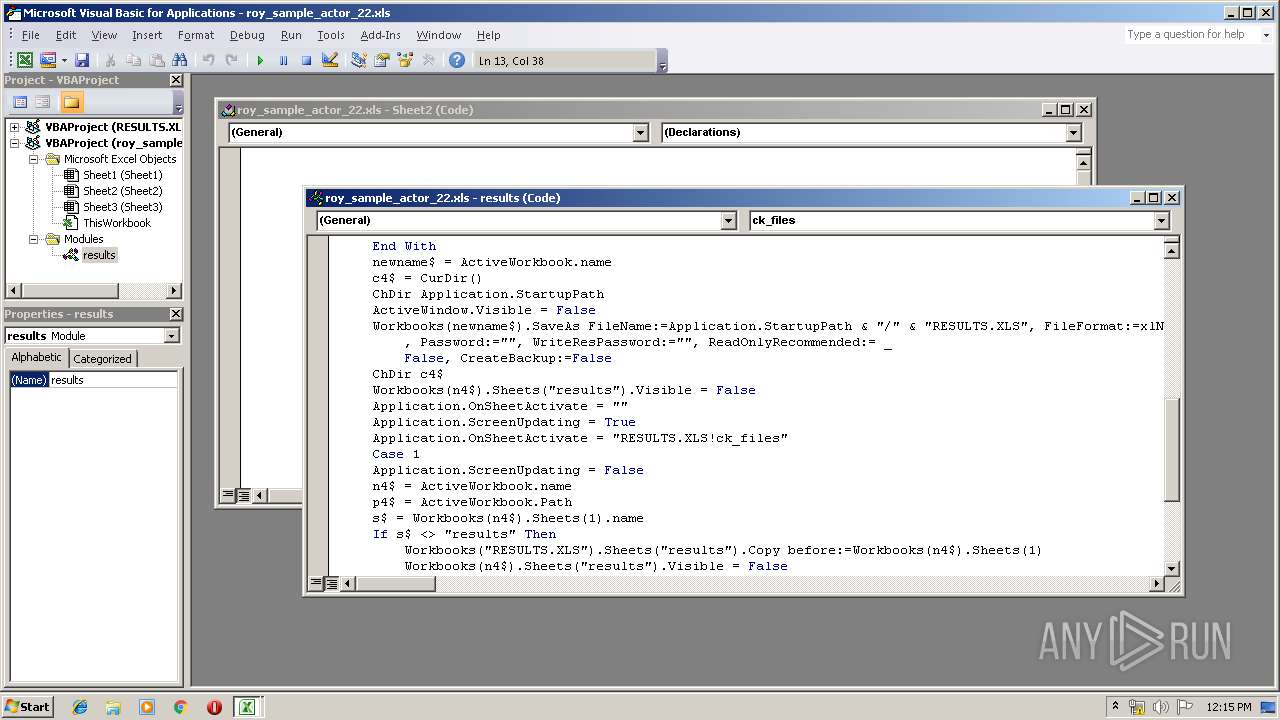Click the View Code icon in Project panel

point(19,102)
